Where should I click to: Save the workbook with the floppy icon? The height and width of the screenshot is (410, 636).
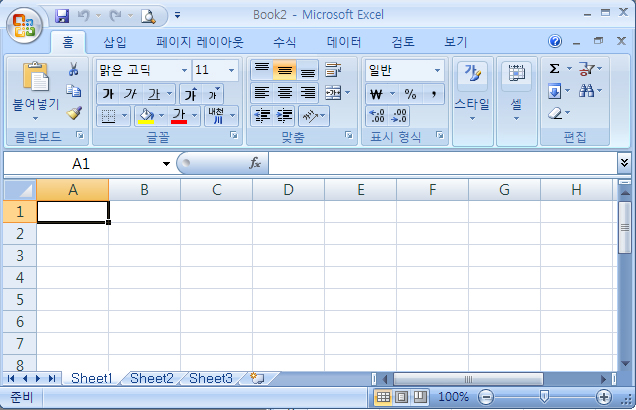pyautogui.click(x=62, y=16)
